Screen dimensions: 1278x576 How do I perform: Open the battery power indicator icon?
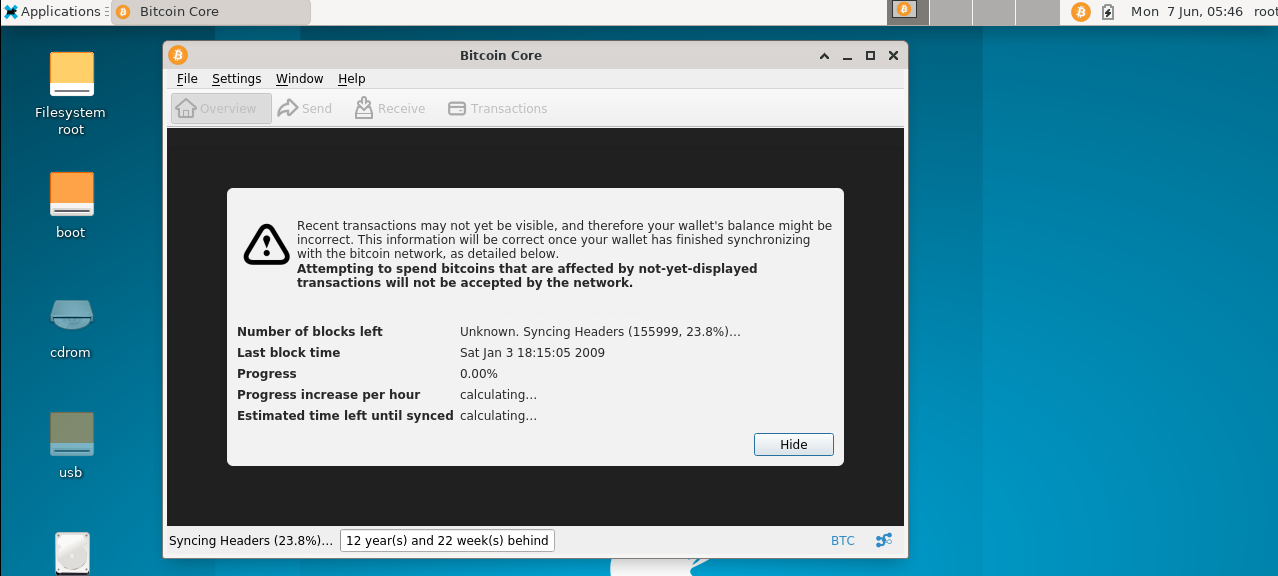click(x=1108, y=12)
